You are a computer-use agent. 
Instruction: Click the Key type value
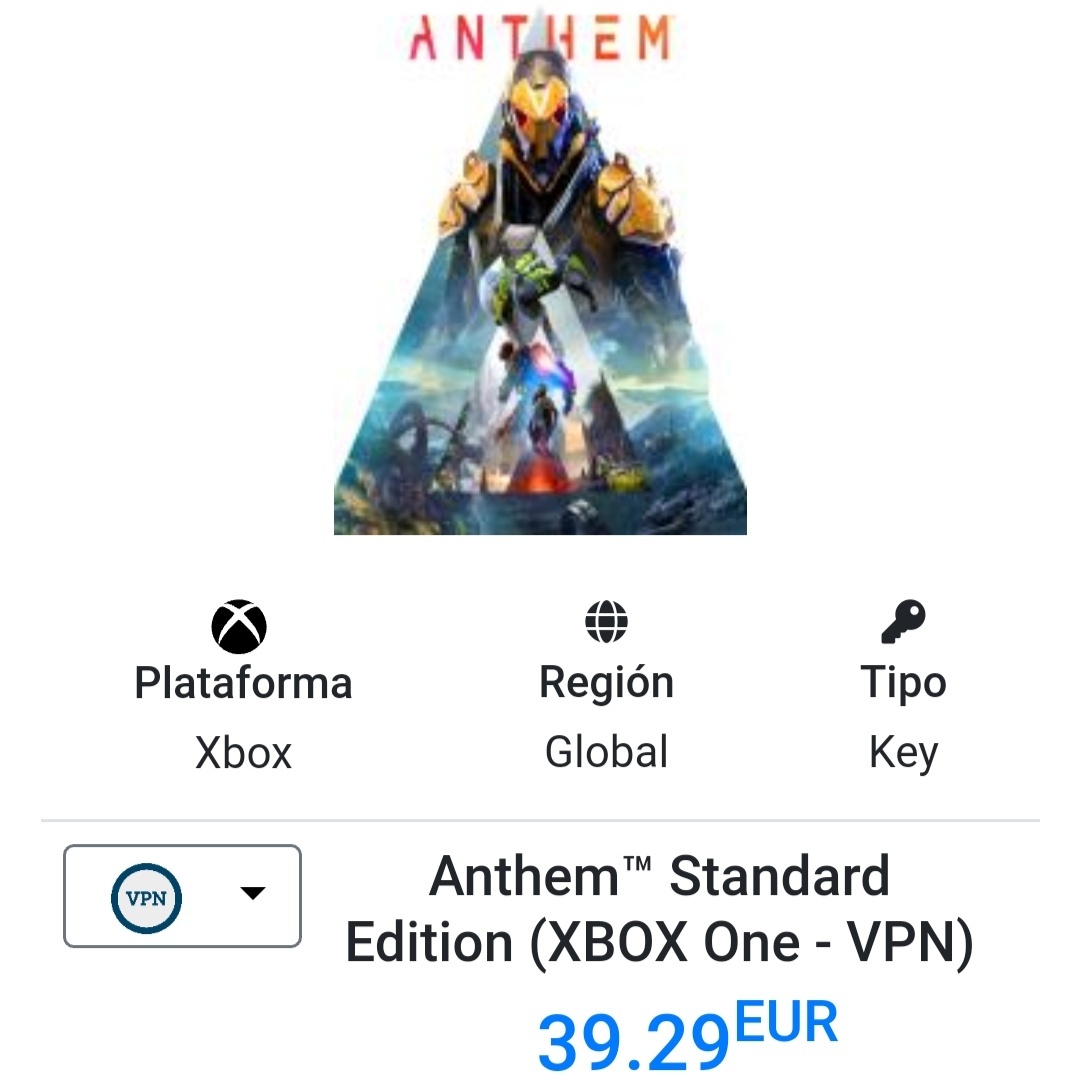[x=903, y=753]
